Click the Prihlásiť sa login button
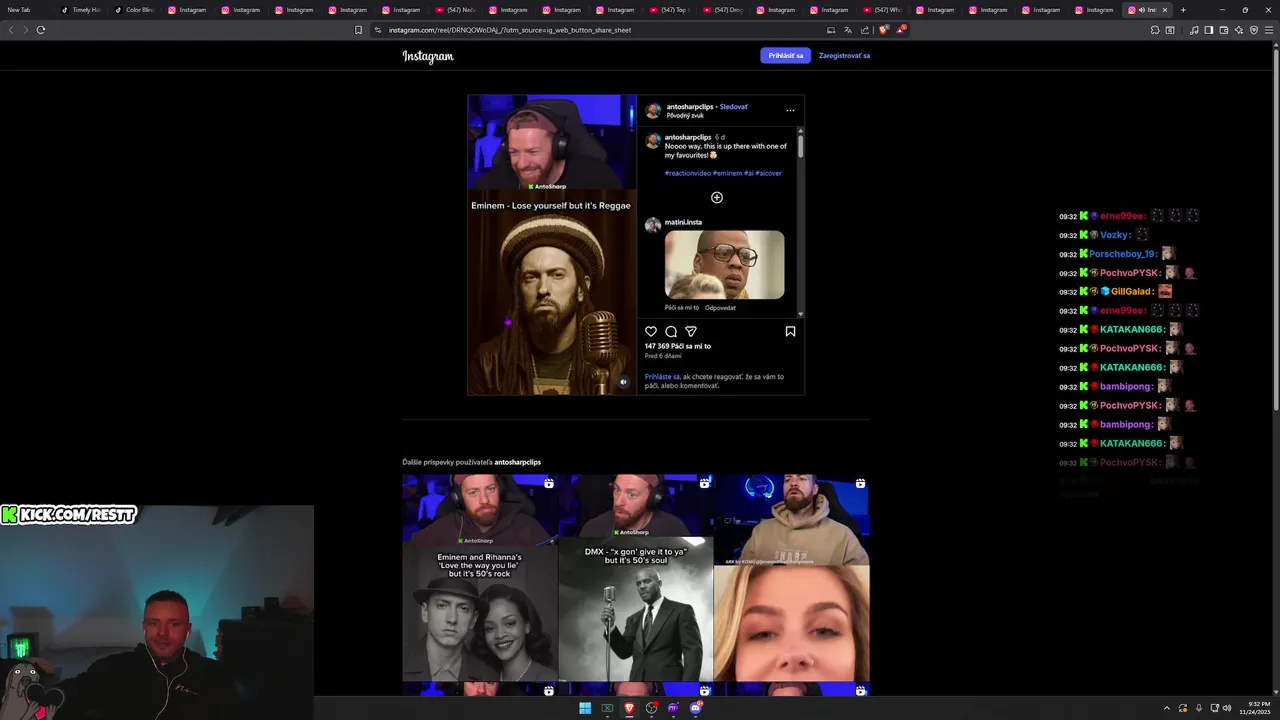The width and height of the screenshot is (1280, 720). click(786, 56)
